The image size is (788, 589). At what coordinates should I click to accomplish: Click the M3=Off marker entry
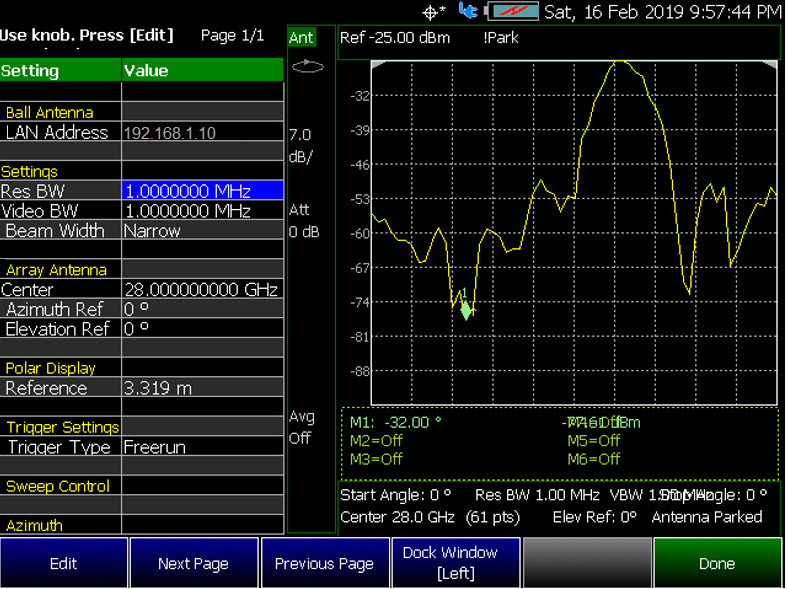coord(376,459)
